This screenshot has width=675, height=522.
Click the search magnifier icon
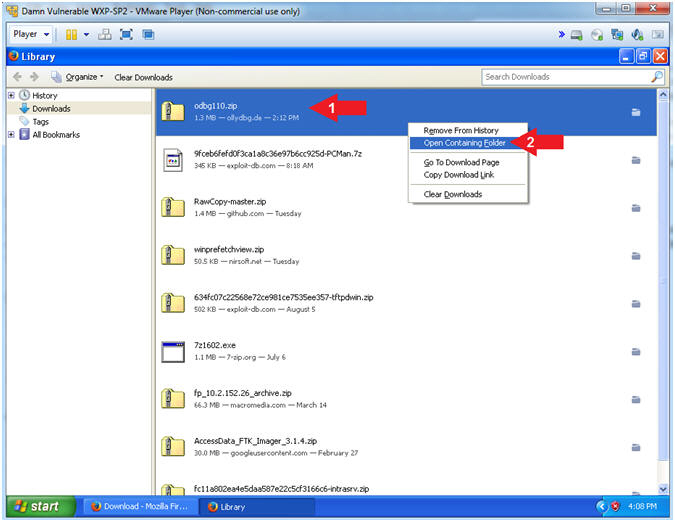coord(657,77)
